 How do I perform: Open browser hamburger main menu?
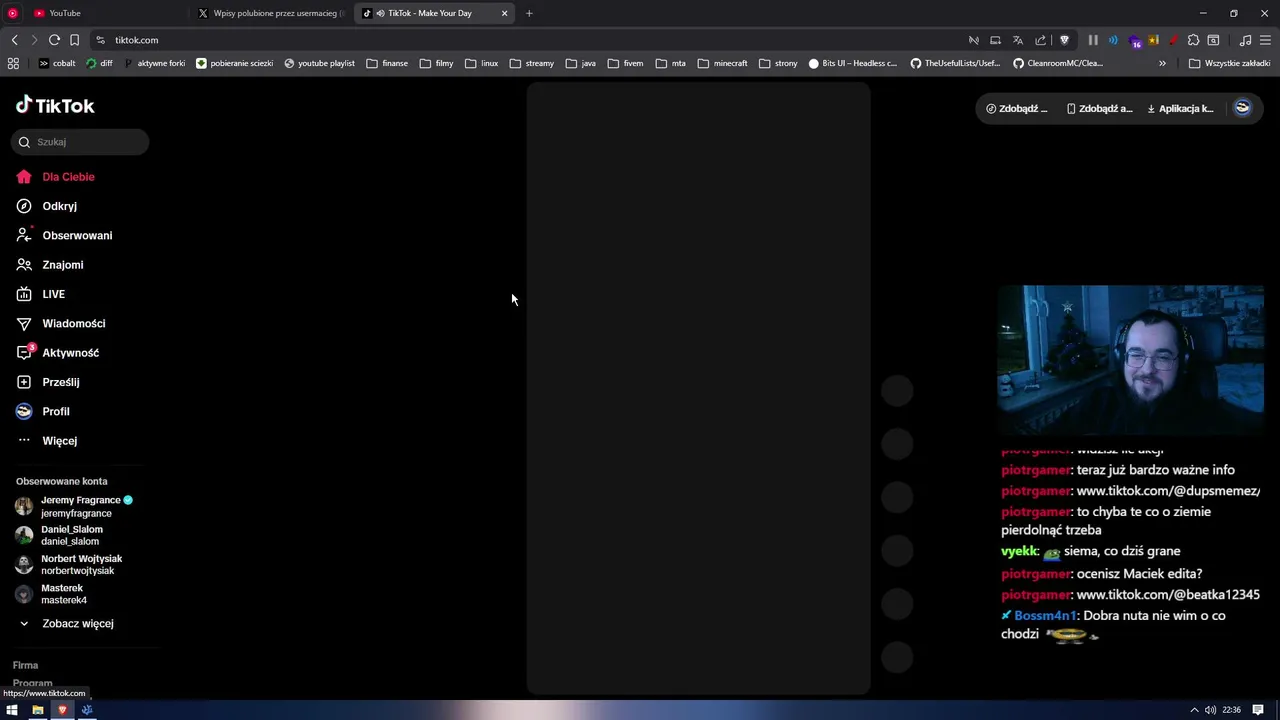[x=1265, y=40]
